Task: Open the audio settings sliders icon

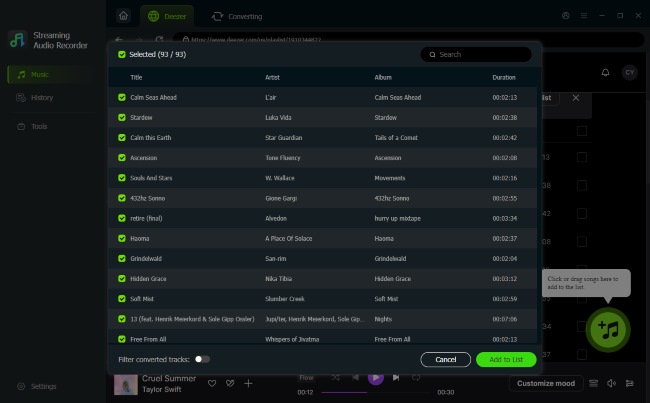Action: pyautogui.click(x=630, y=384)
